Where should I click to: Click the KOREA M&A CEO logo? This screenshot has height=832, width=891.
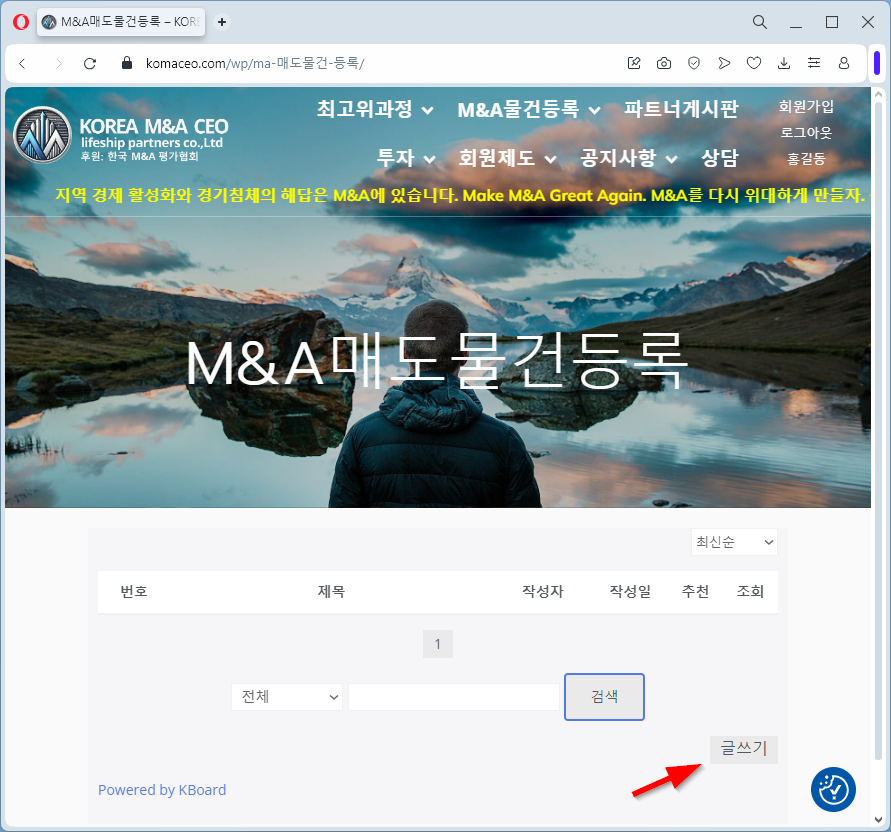click(120, 135)
